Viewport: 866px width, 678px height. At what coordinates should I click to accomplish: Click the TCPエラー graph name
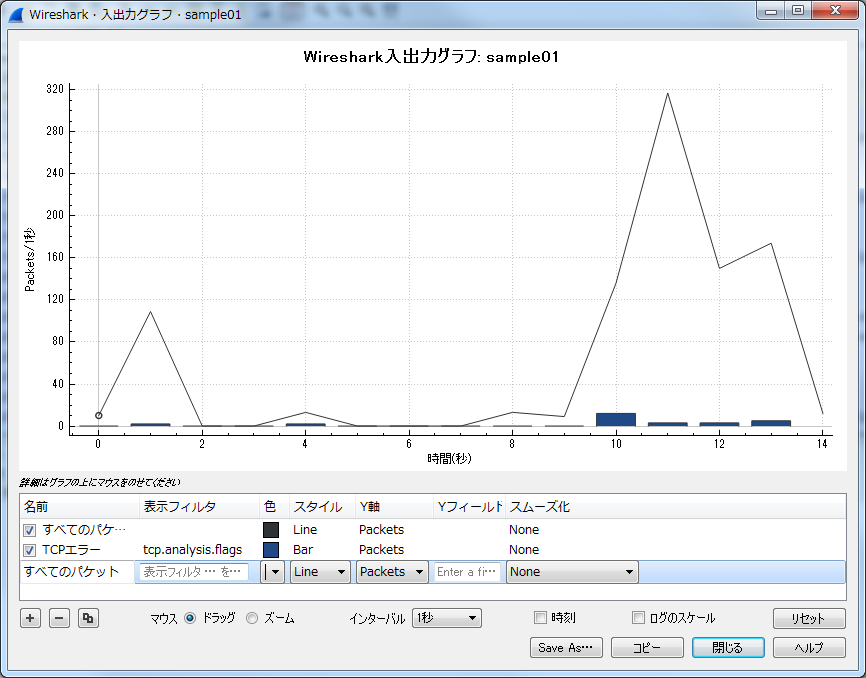coord(71,550)
